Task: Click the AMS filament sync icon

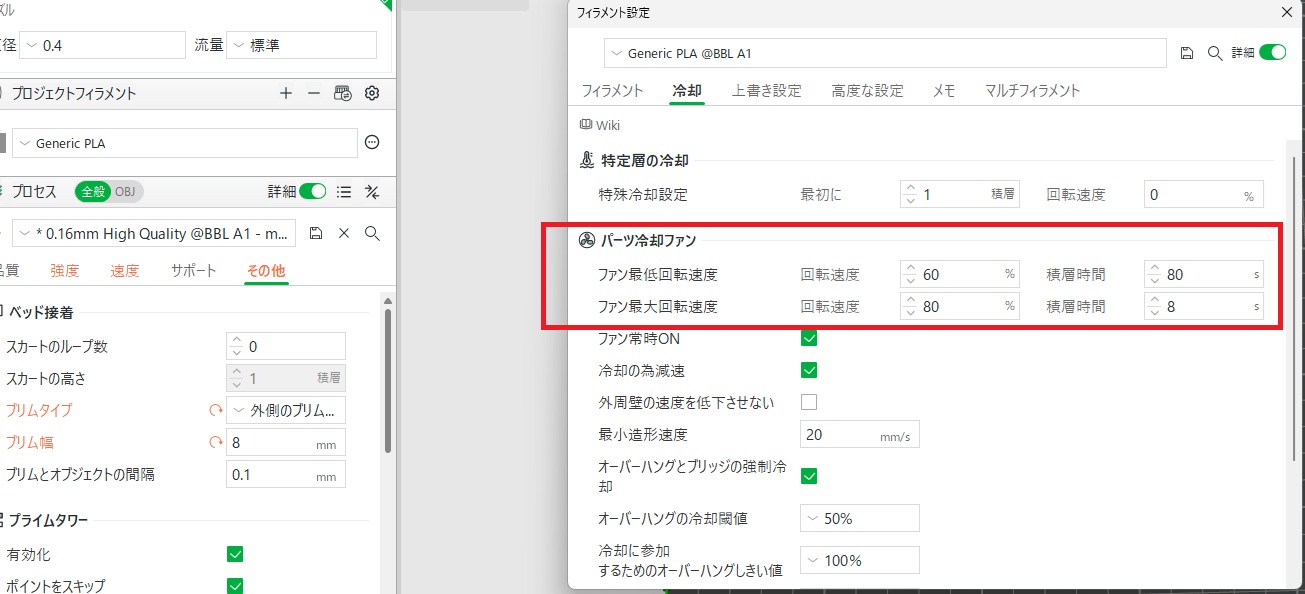Action: point(343,93)
